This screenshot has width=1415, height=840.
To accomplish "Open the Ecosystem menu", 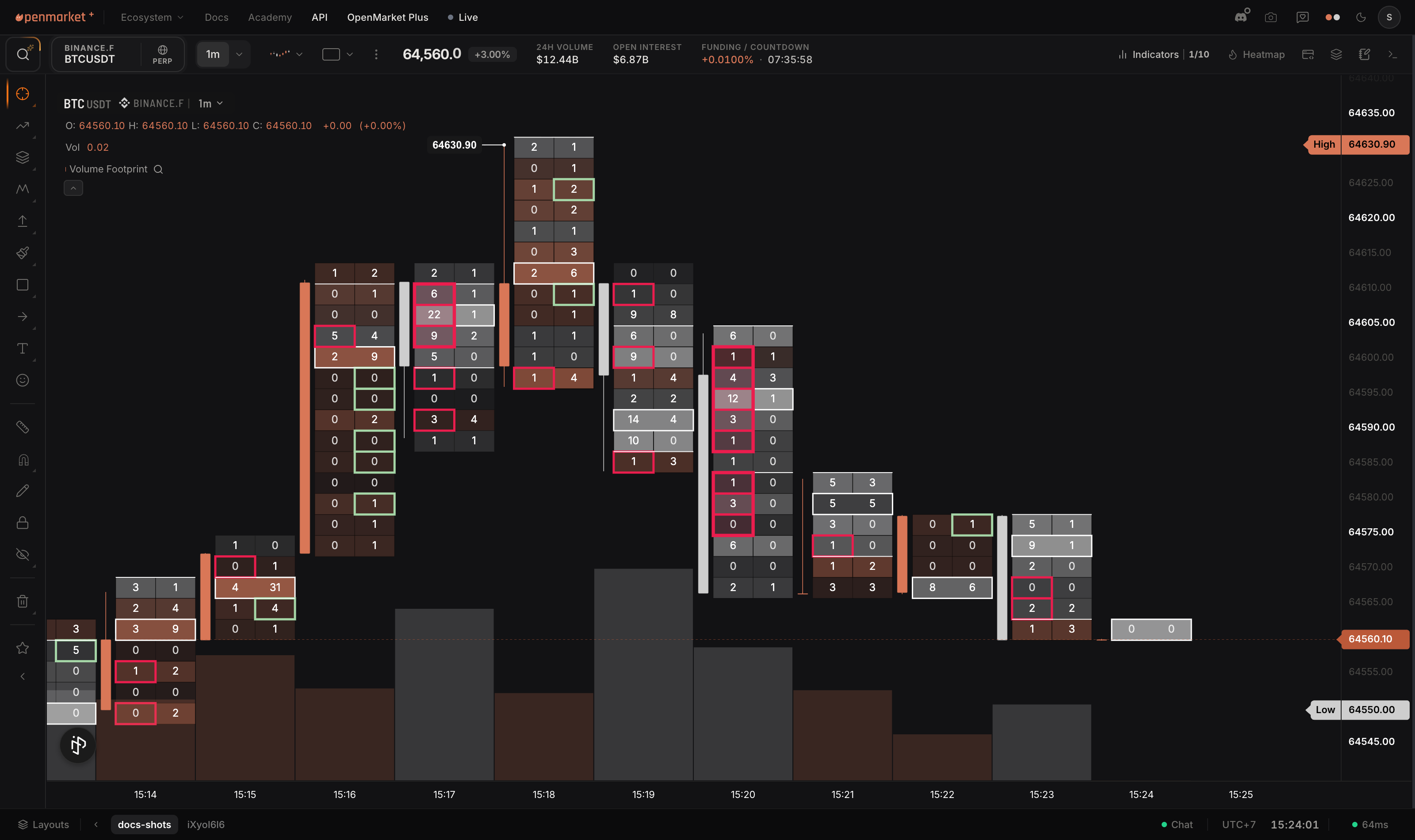I will pos(152,18).
